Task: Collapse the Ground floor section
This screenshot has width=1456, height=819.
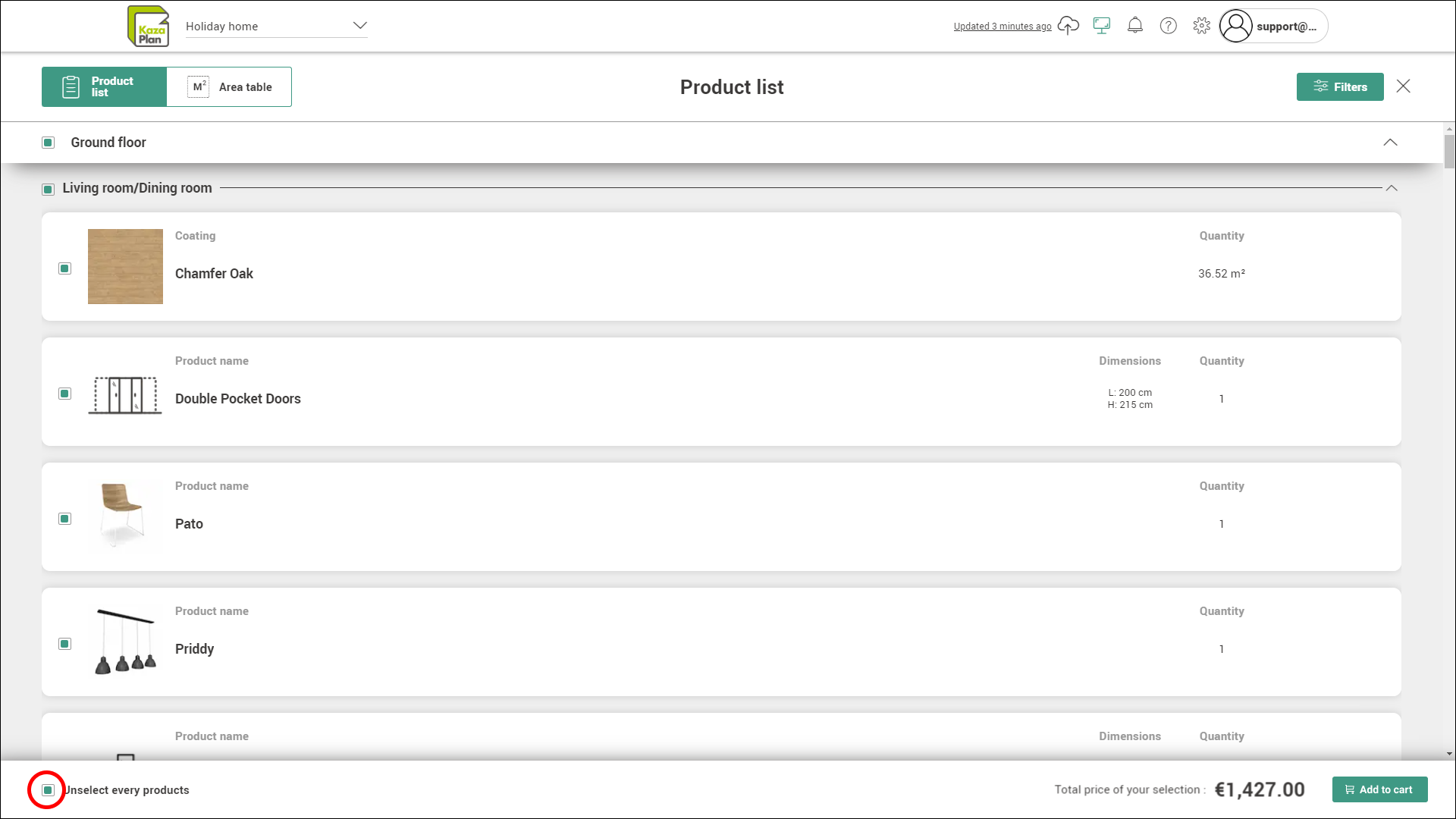Action: pyautogui.click(x=1390, y=143)
